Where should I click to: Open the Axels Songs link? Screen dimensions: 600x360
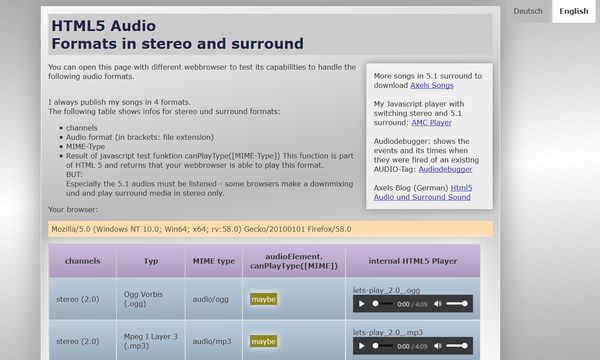[x=432, y=85]
